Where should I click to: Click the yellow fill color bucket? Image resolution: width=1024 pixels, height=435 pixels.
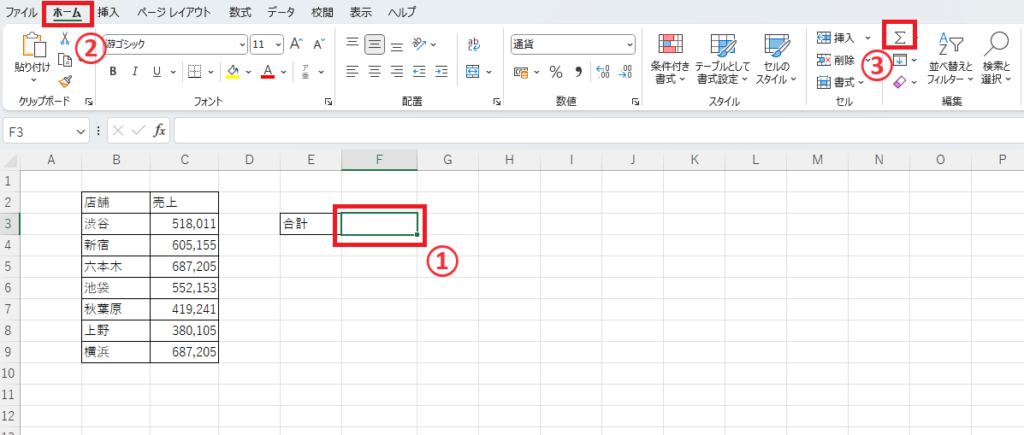[x=231, y=71]
